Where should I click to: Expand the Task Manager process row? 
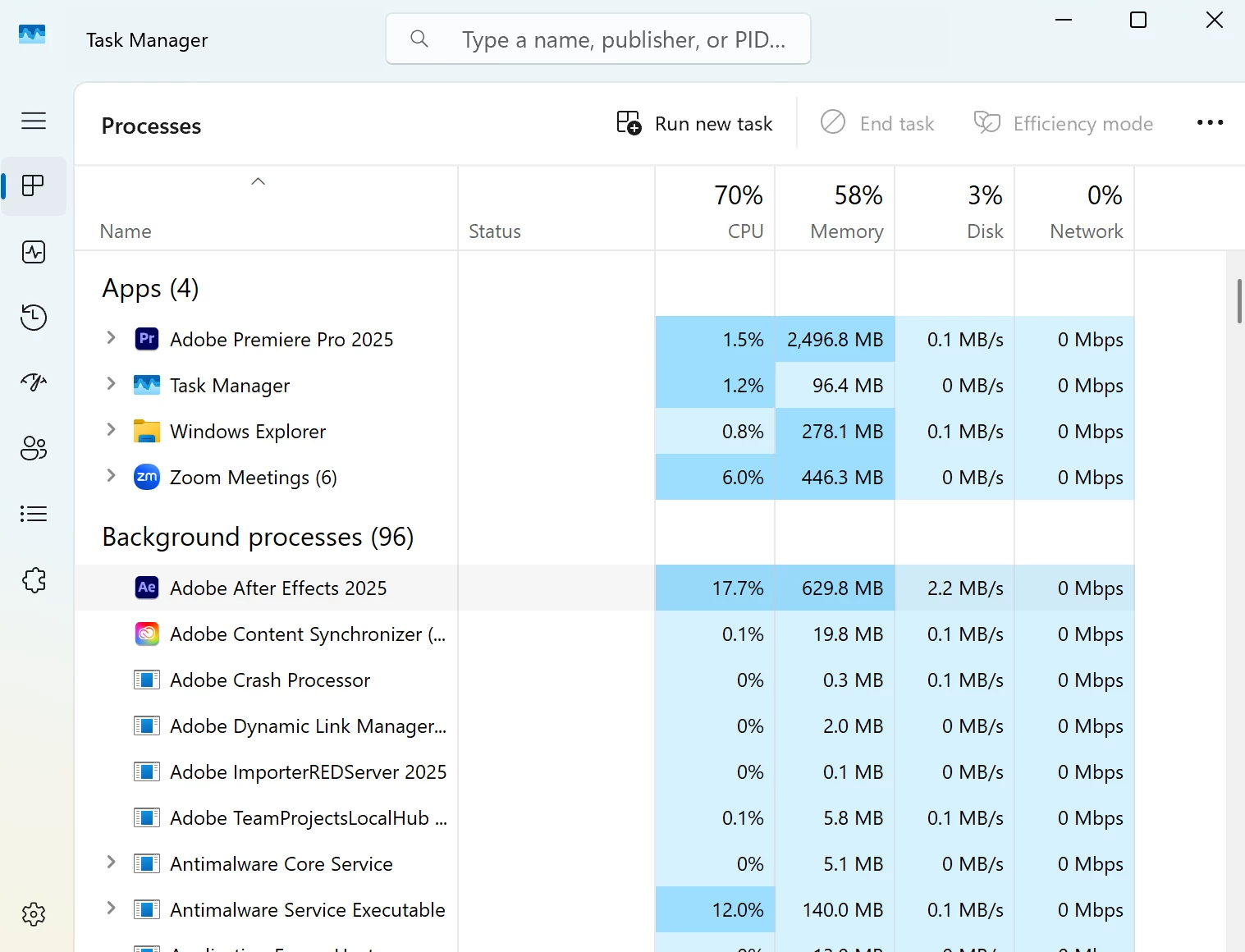111,383
